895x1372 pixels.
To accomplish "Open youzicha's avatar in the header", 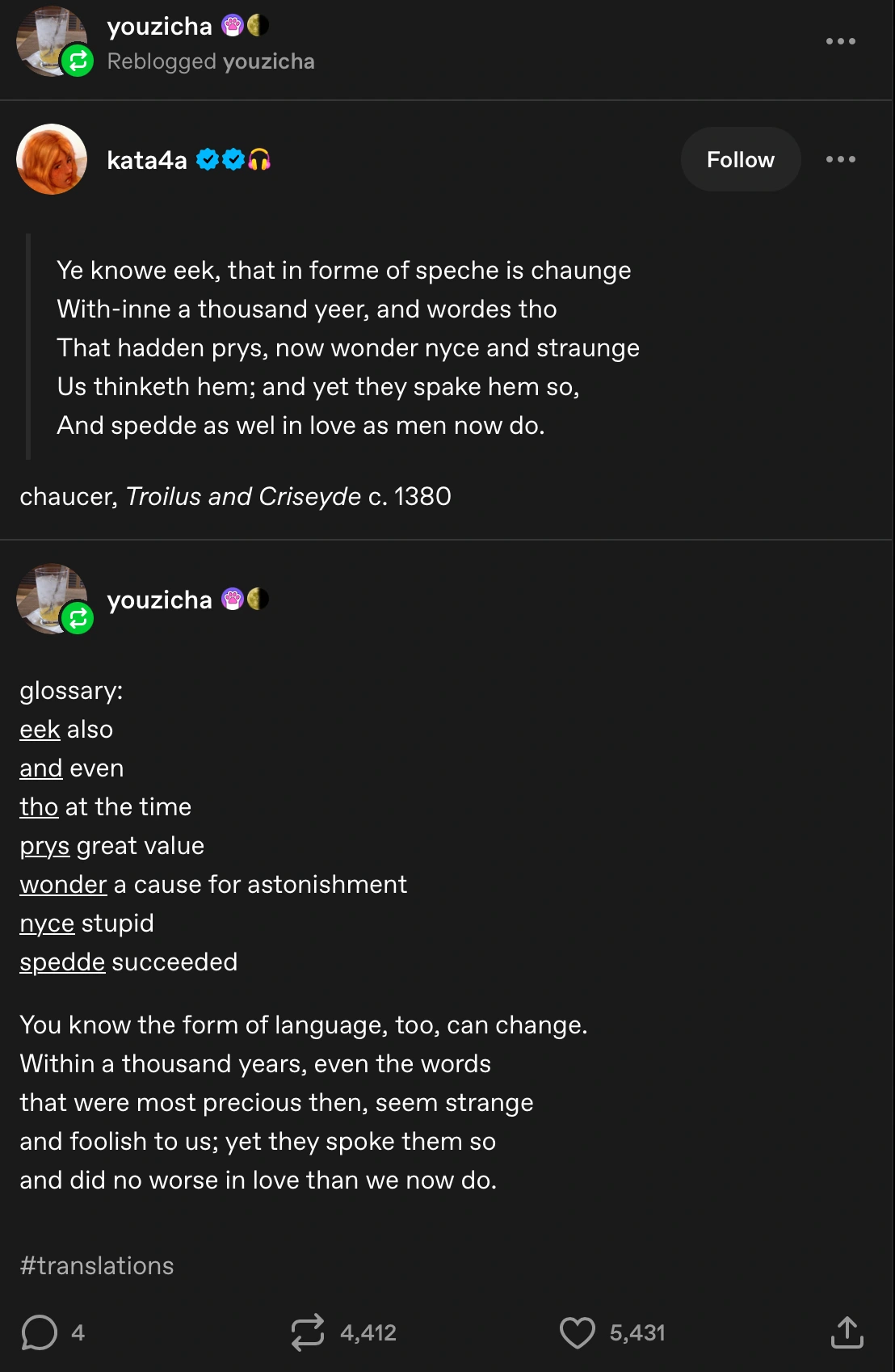I will point(50,40).
